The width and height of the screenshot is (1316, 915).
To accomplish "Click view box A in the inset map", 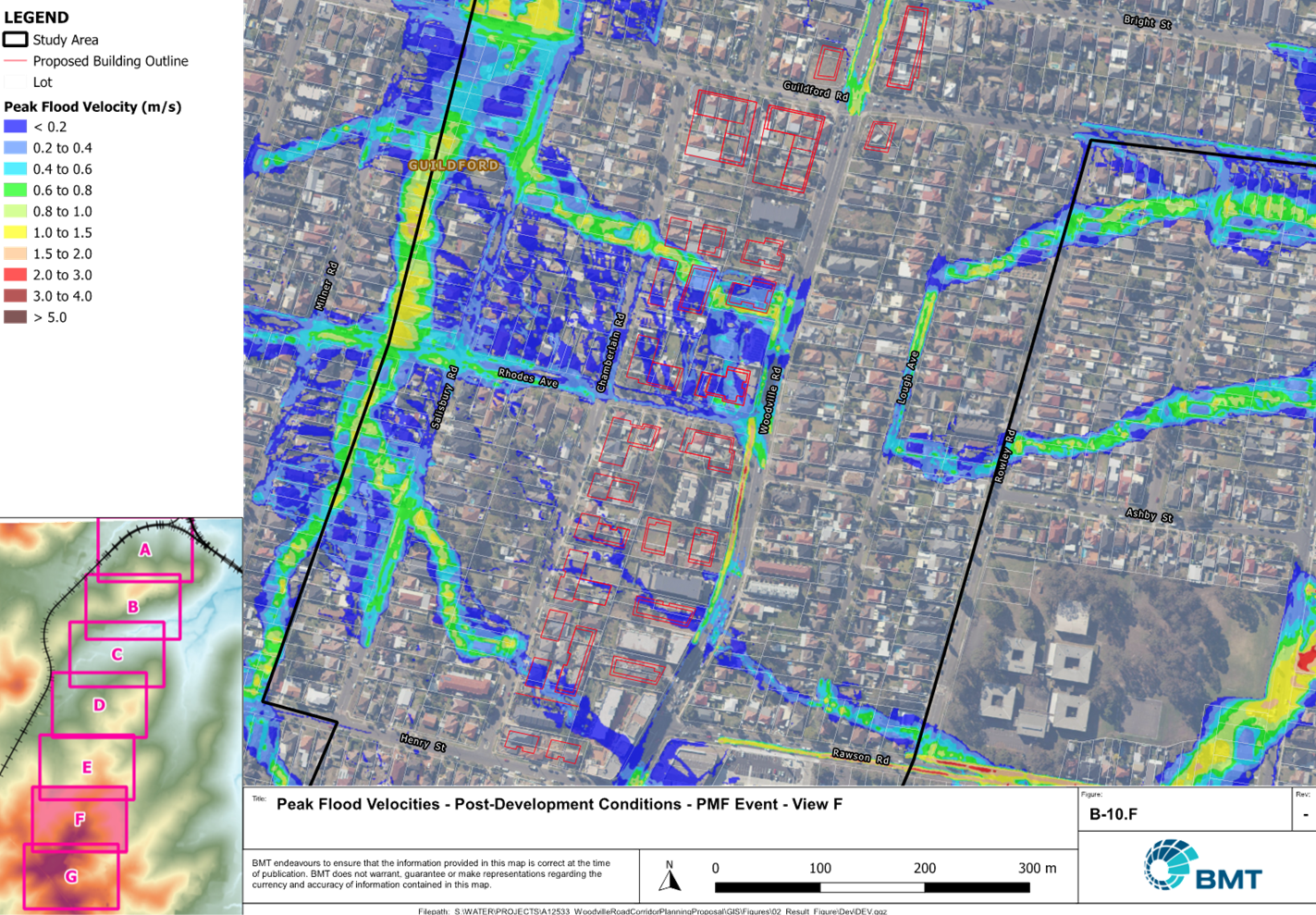I will point(145,550).
